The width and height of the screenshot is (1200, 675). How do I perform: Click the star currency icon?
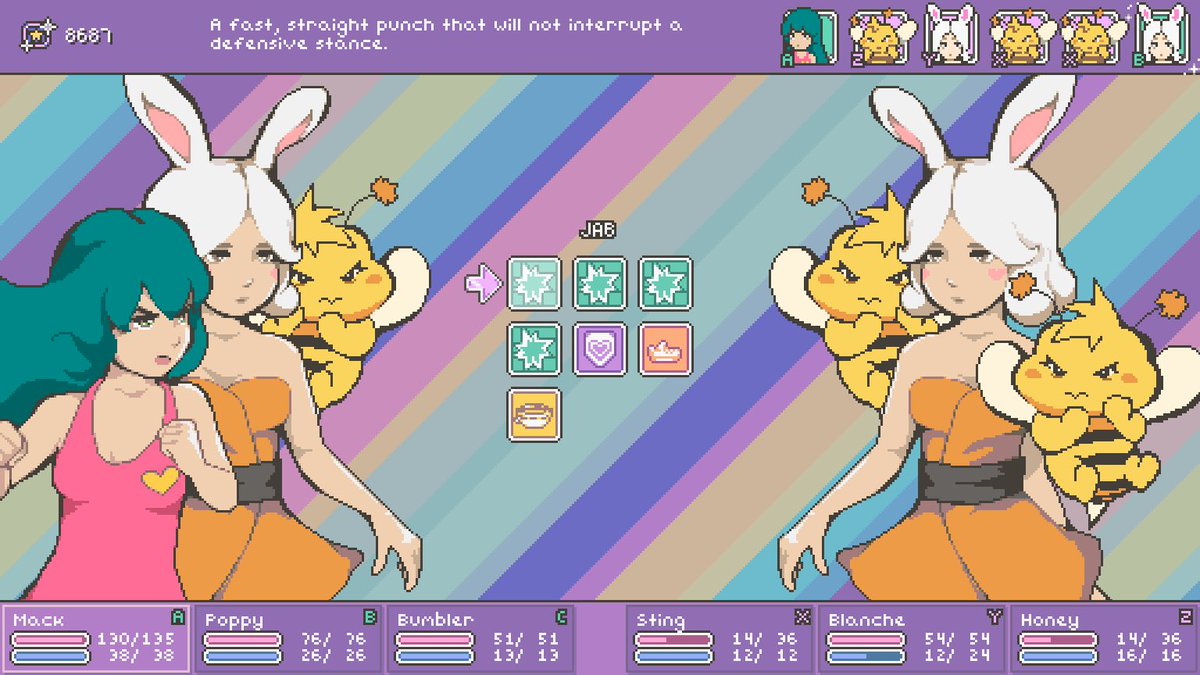[37, 36]
